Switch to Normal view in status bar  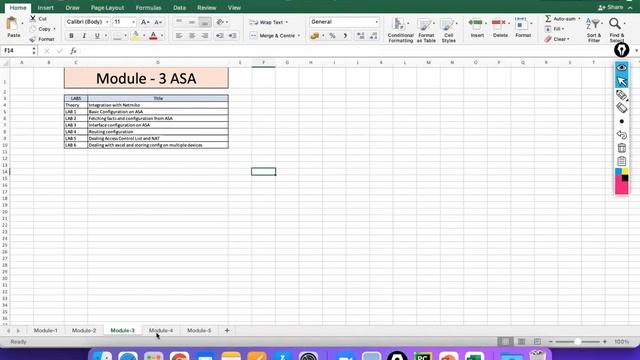pyautogui.click(x=505, y=341)
